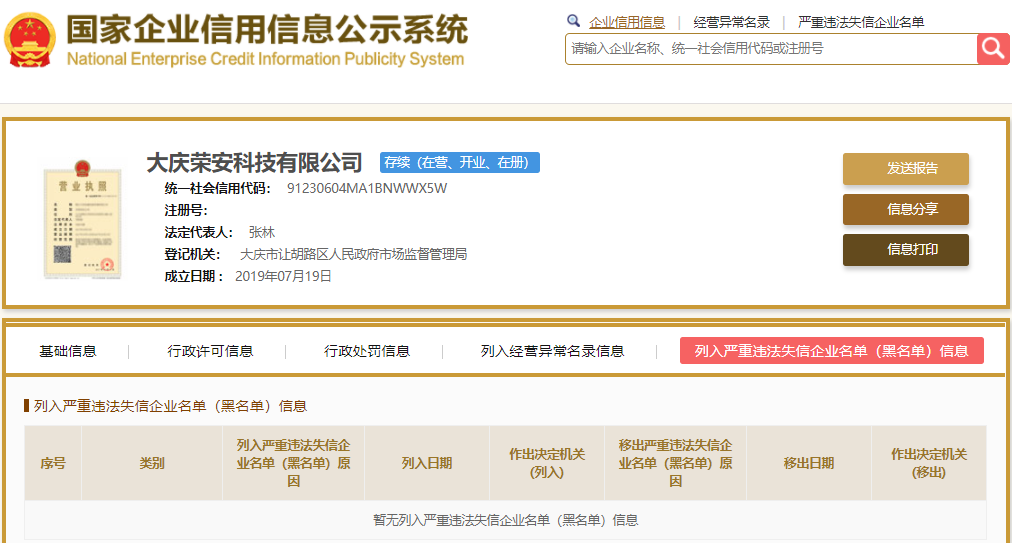Switch to the 行政许可信息 tab
The image size is (1012, 543).
(210, 351)
